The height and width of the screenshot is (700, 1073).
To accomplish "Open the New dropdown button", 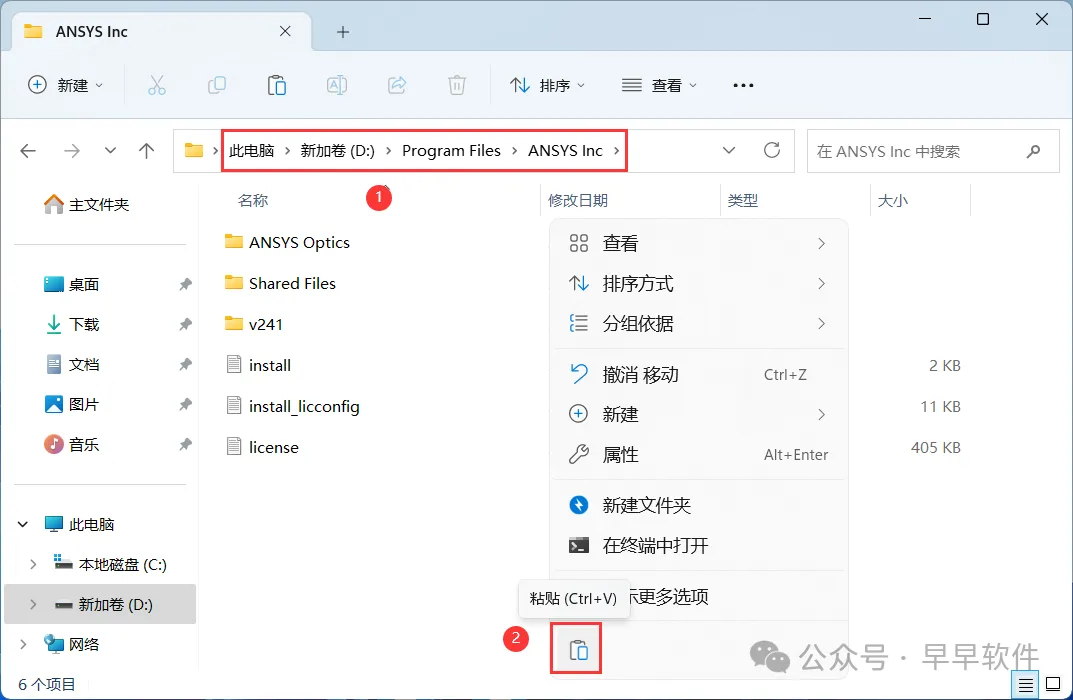I will click(x=65, y=86).
